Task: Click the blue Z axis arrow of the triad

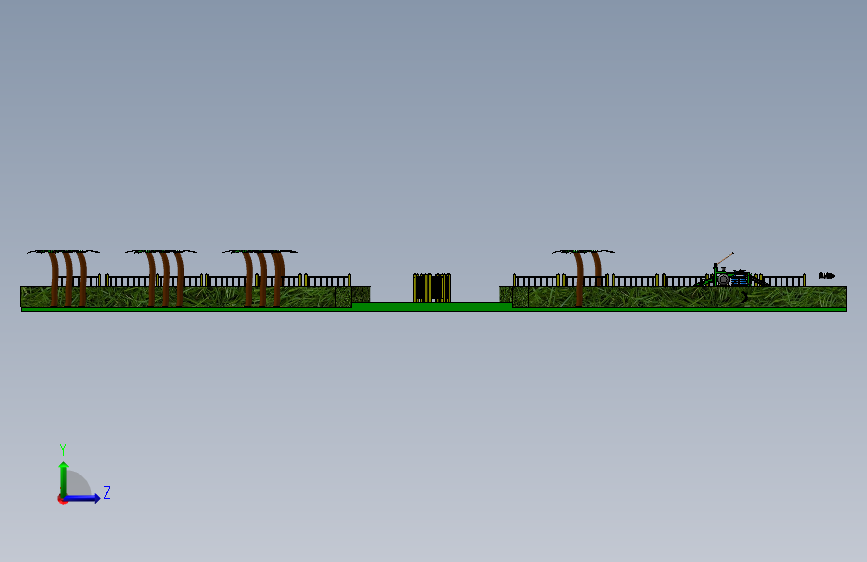Action: click(x=82, y=498)
